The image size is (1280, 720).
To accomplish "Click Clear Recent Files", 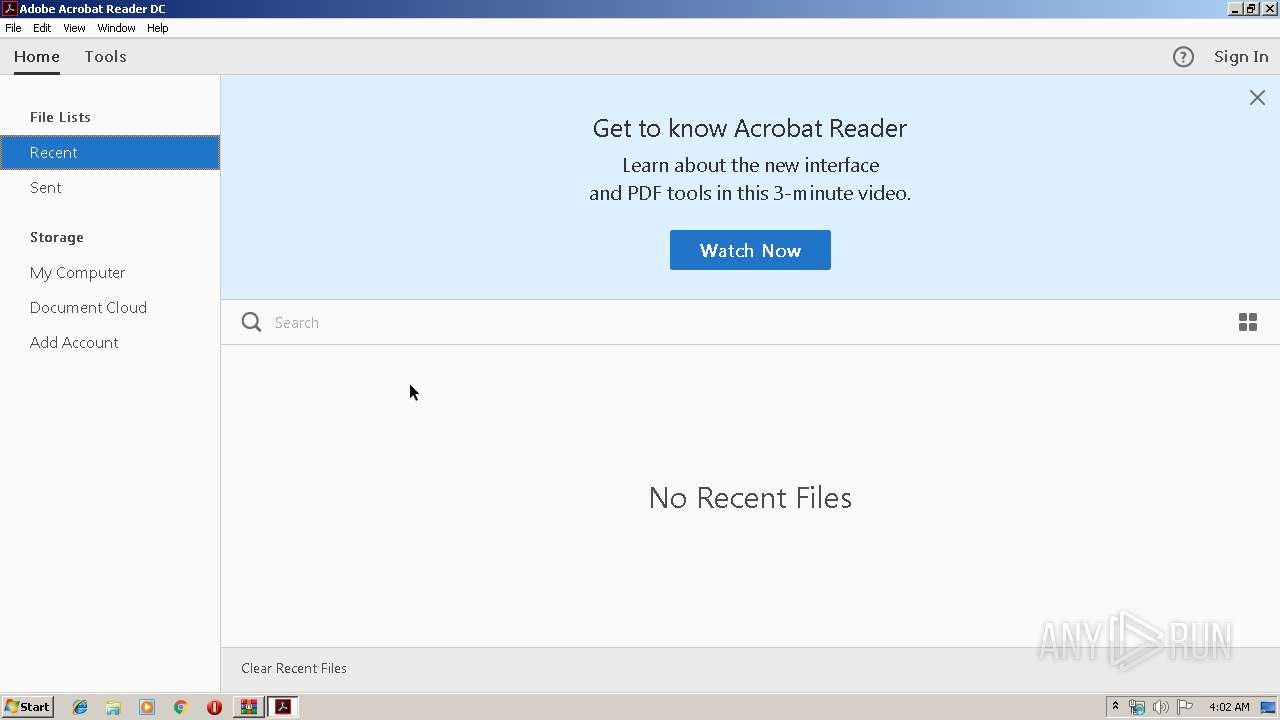I will [x=294, y=668].
